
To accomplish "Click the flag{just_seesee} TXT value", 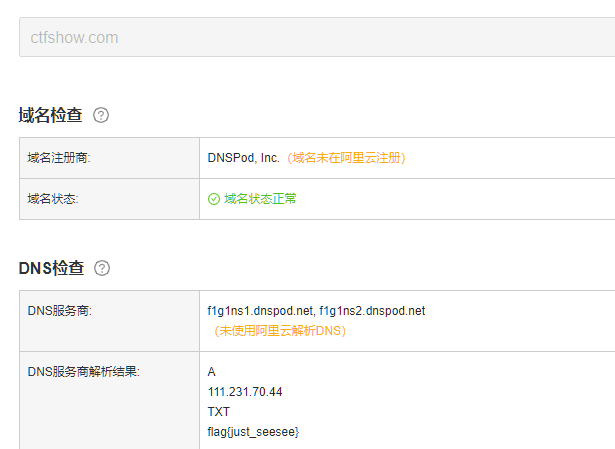I will [253, 431].
